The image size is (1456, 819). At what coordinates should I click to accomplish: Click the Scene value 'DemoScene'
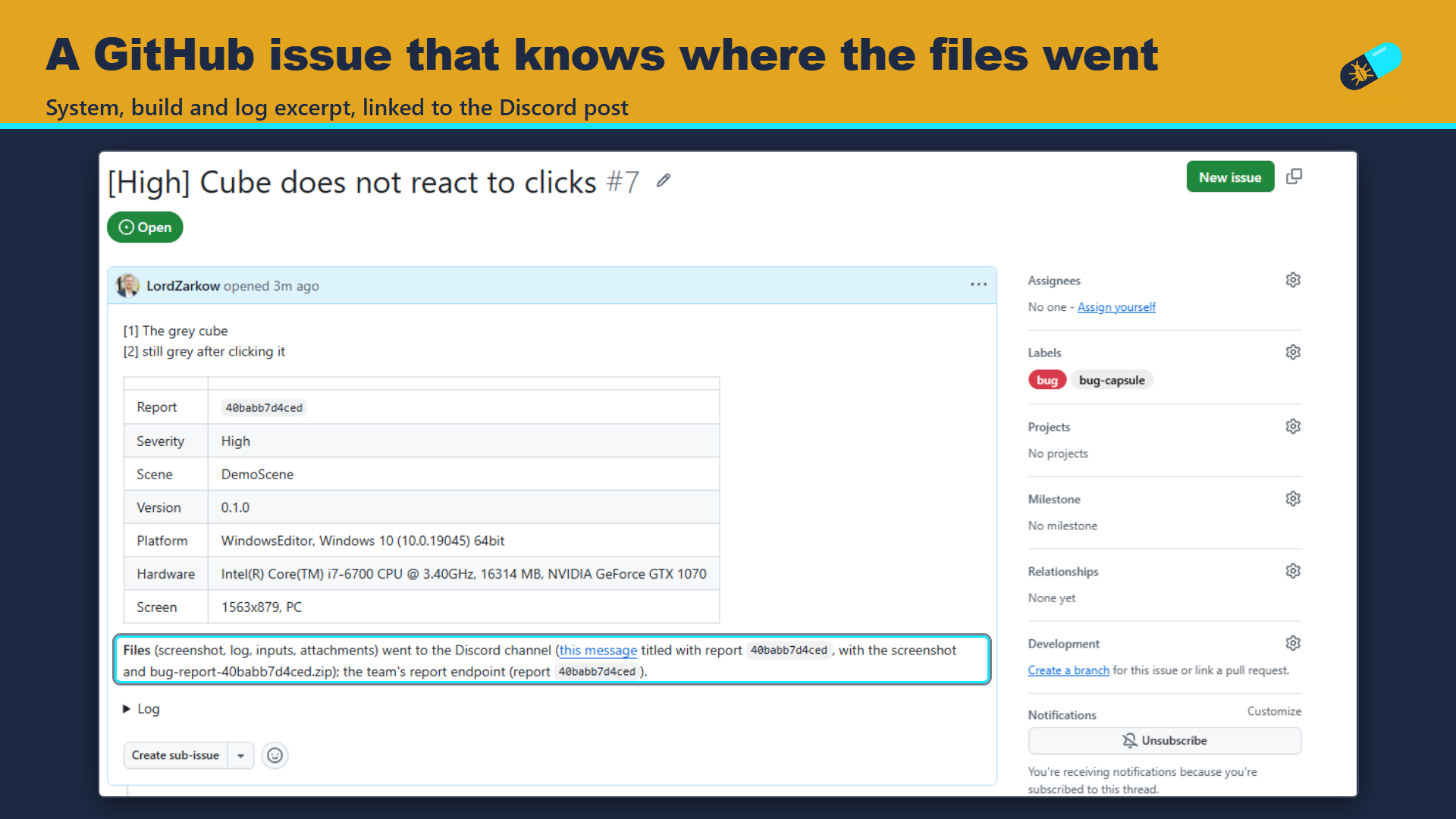point(257,475)
